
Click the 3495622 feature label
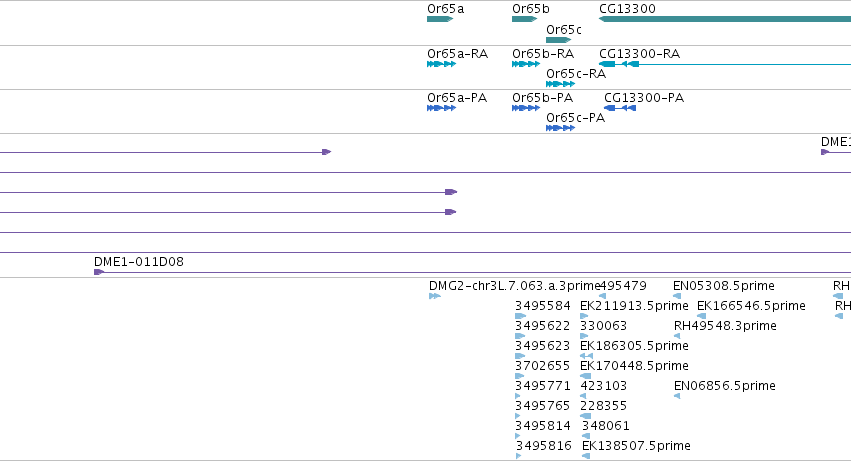click(543, 326)
